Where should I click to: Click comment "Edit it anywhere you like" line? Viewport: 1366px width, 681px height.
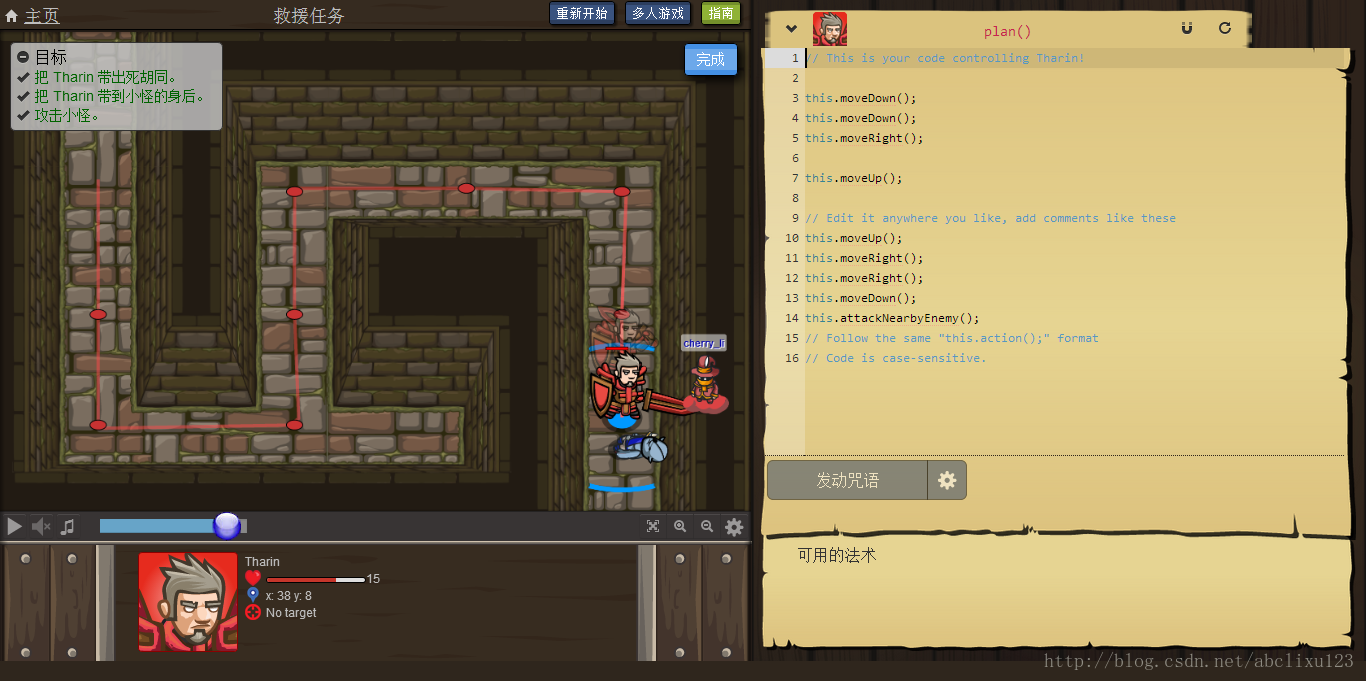990,218
